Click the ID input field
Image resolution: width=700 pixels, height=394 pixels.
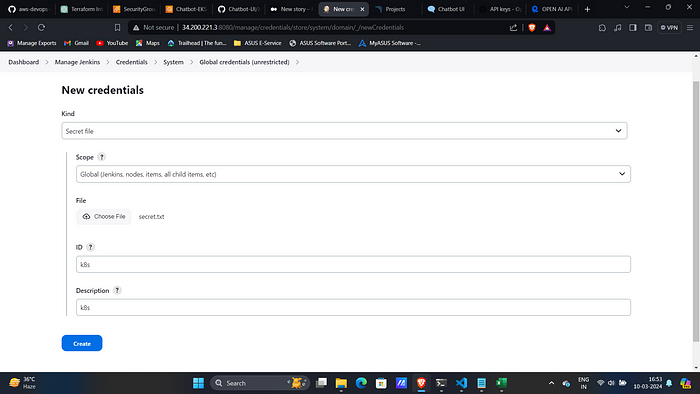click(353, 264)
